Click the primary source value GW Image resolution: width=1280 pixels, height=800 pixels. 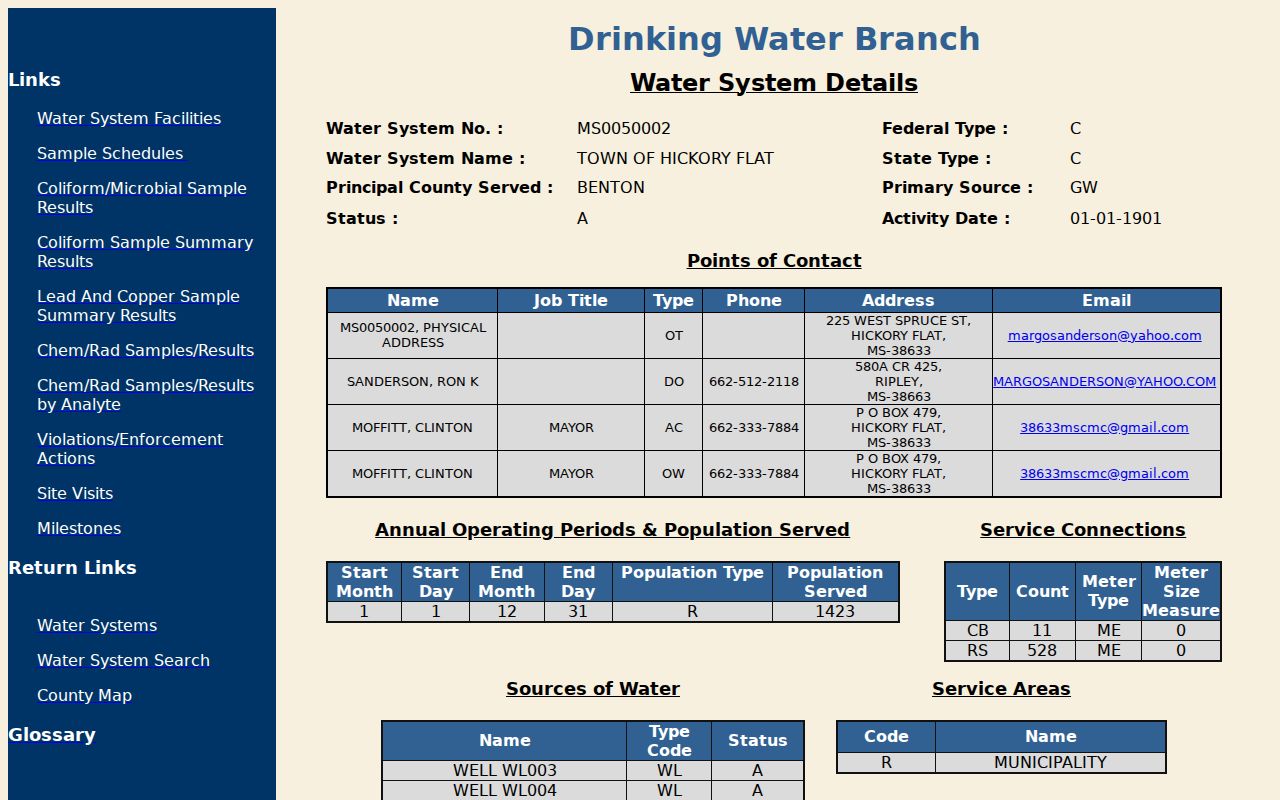click(x=1084, y=187)
